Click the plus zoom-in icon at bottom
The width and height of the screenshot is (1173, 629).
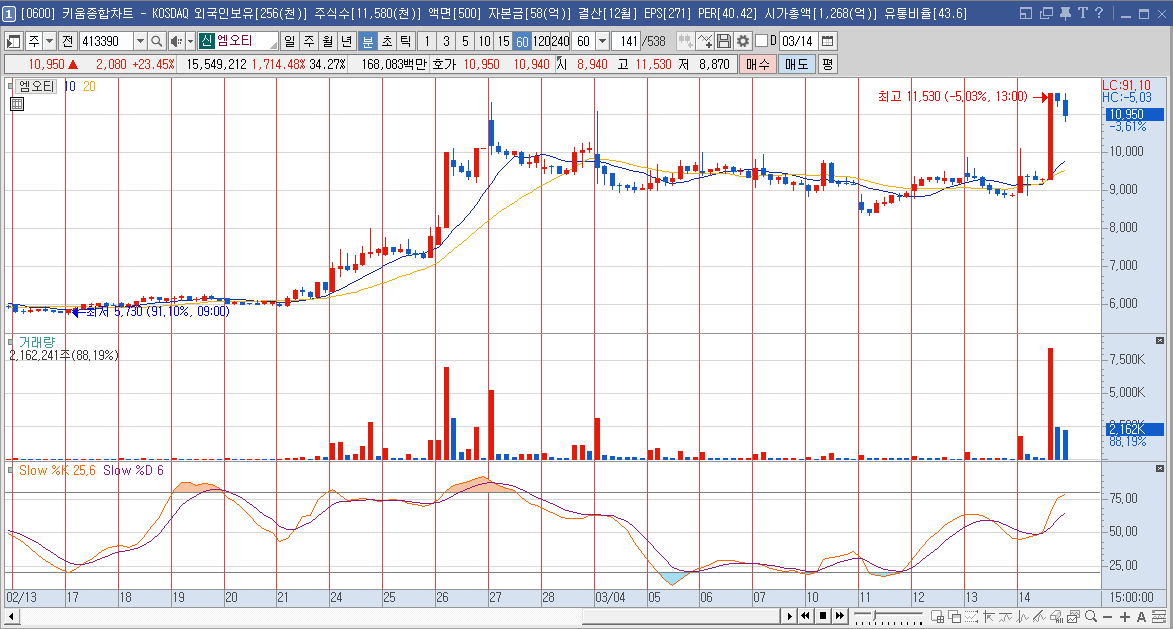click(x=1124, y=616)
